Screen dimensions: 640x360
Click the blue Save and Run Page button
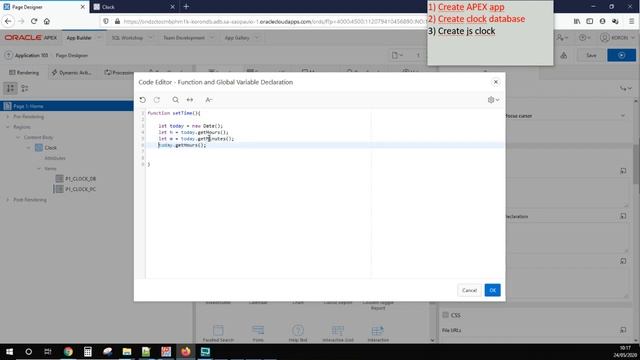point(621,55)
